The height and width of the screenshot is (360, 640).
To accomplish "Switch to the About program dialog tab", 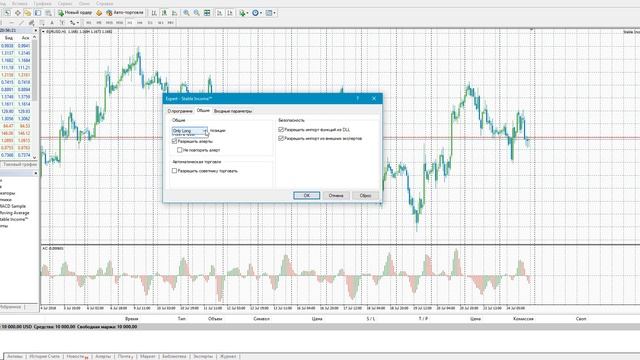I will click(x=180, y=111).
